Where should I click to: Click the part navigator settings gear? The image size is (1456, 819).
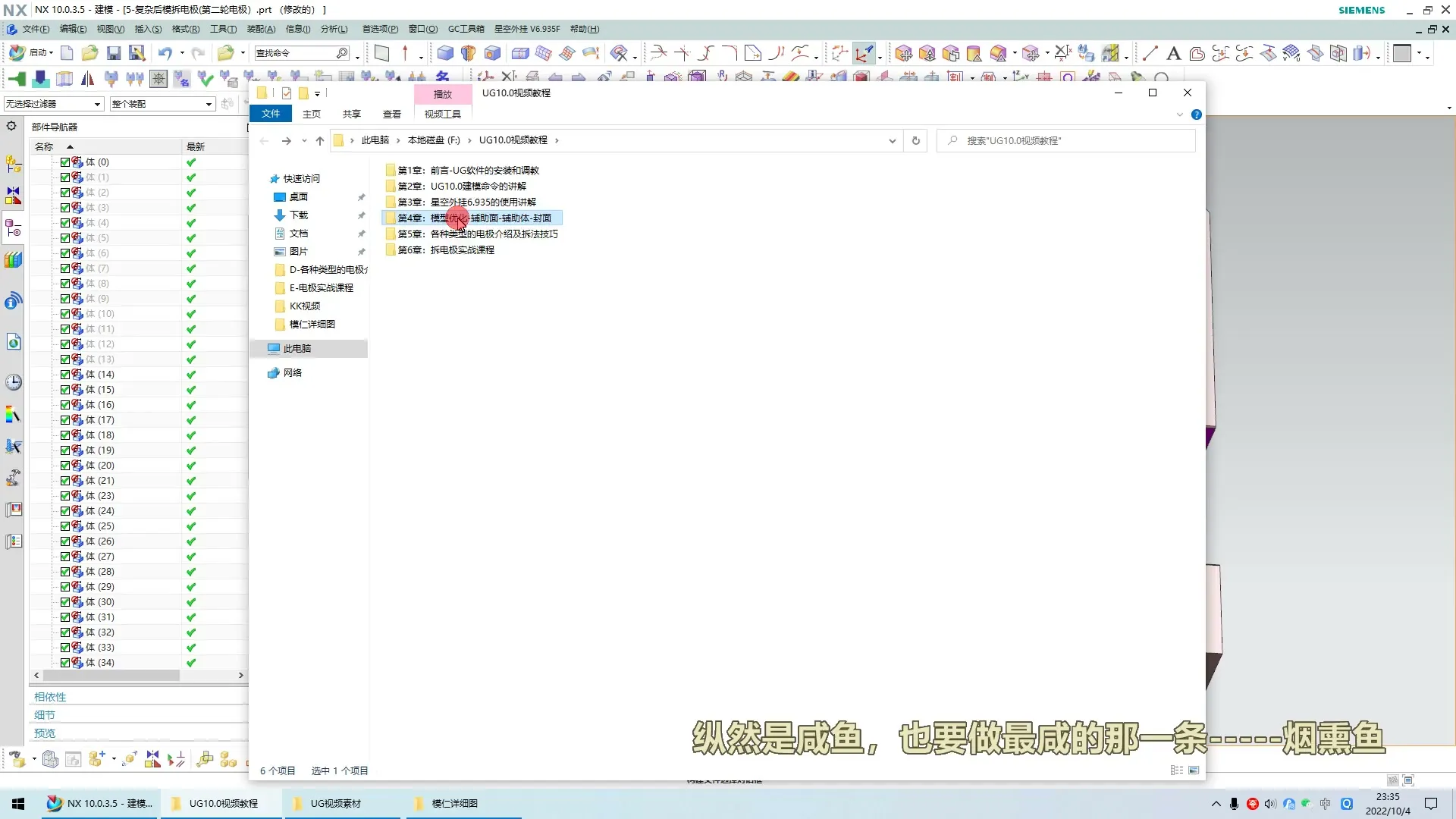click(x=11, y=126)
